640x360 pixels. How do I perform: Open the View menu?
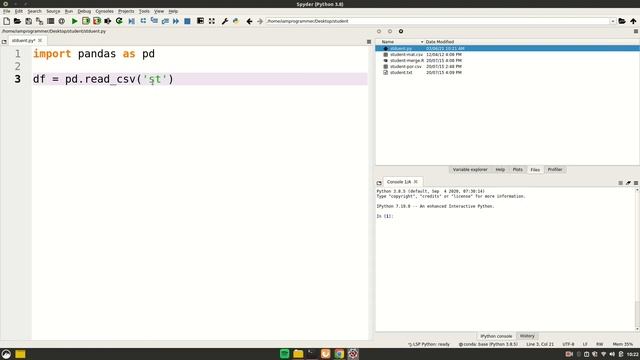pos(159,11)
